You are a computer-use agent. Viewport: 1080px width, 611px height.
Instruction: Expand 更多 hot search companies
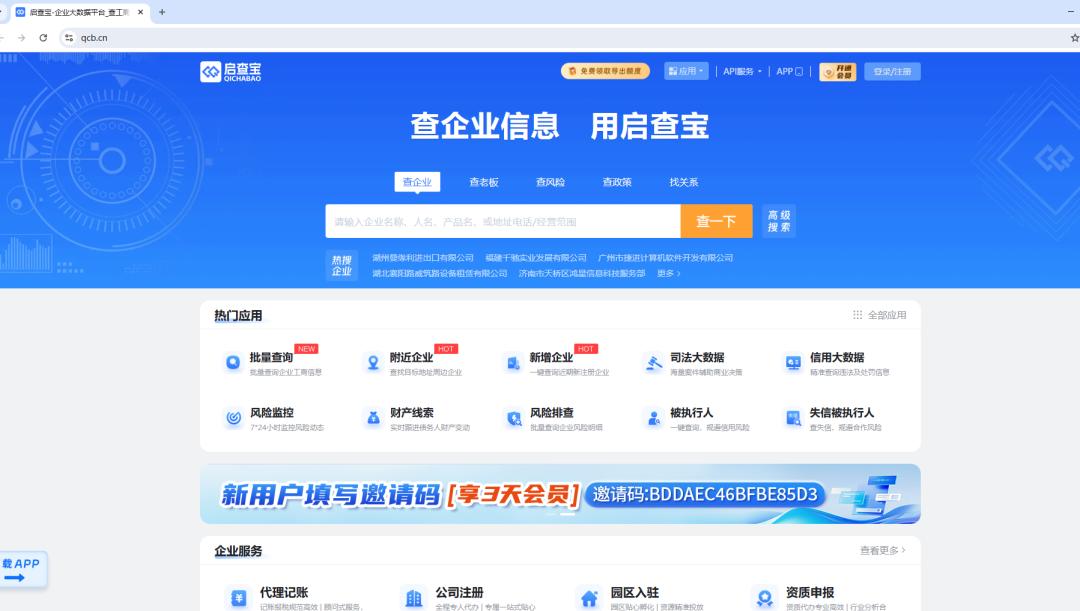tap(668, 273)
